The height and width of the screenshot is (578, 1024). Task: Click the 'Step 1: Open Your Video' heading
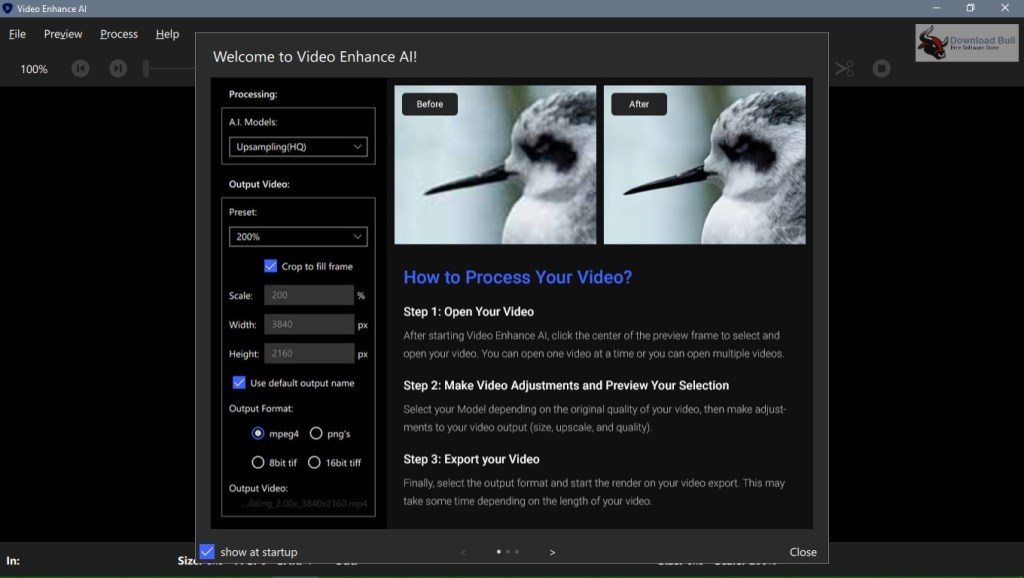coord(468,312)
